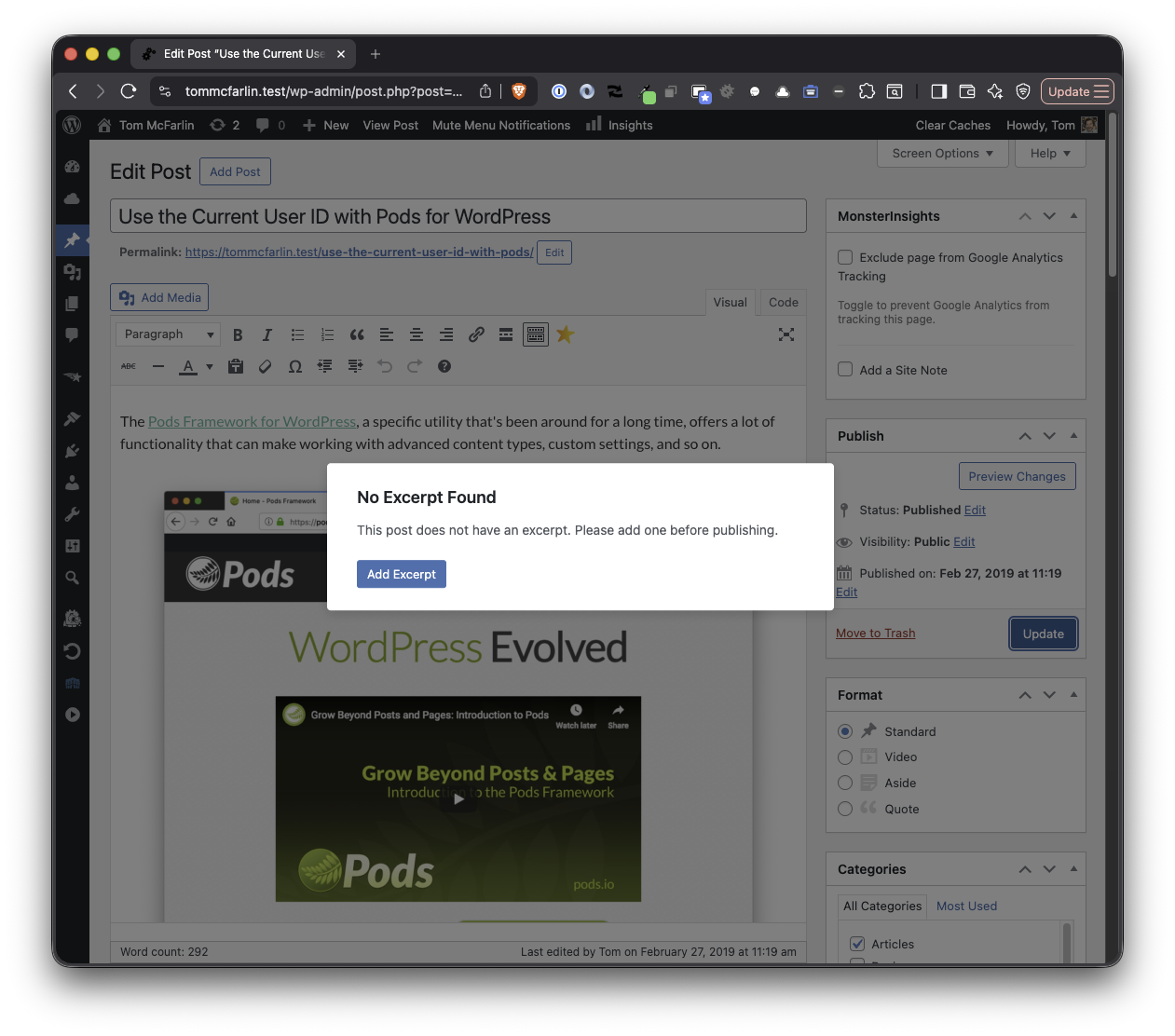
Task: Select Video post format
Action: coord(845,757)
